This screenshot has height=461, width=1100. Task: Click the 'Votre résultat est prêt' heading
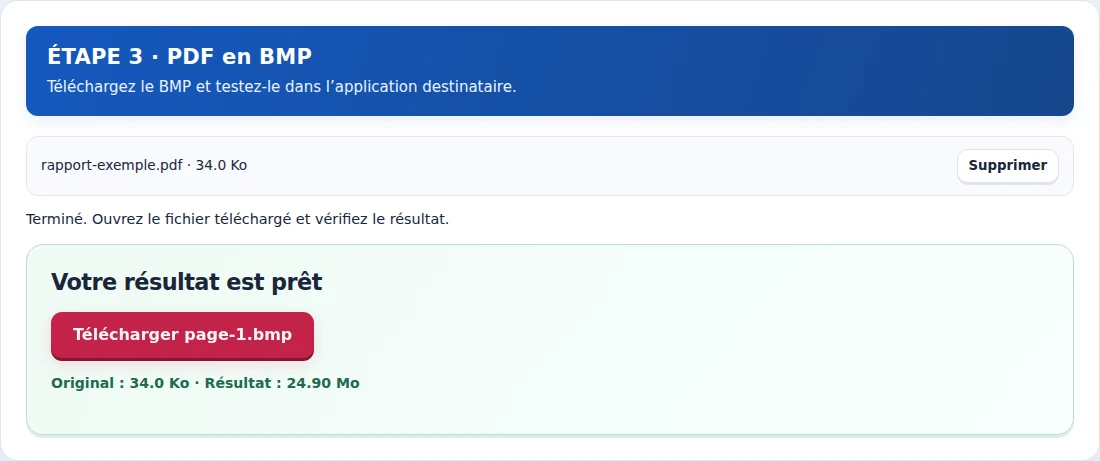[x=187, y=281]
